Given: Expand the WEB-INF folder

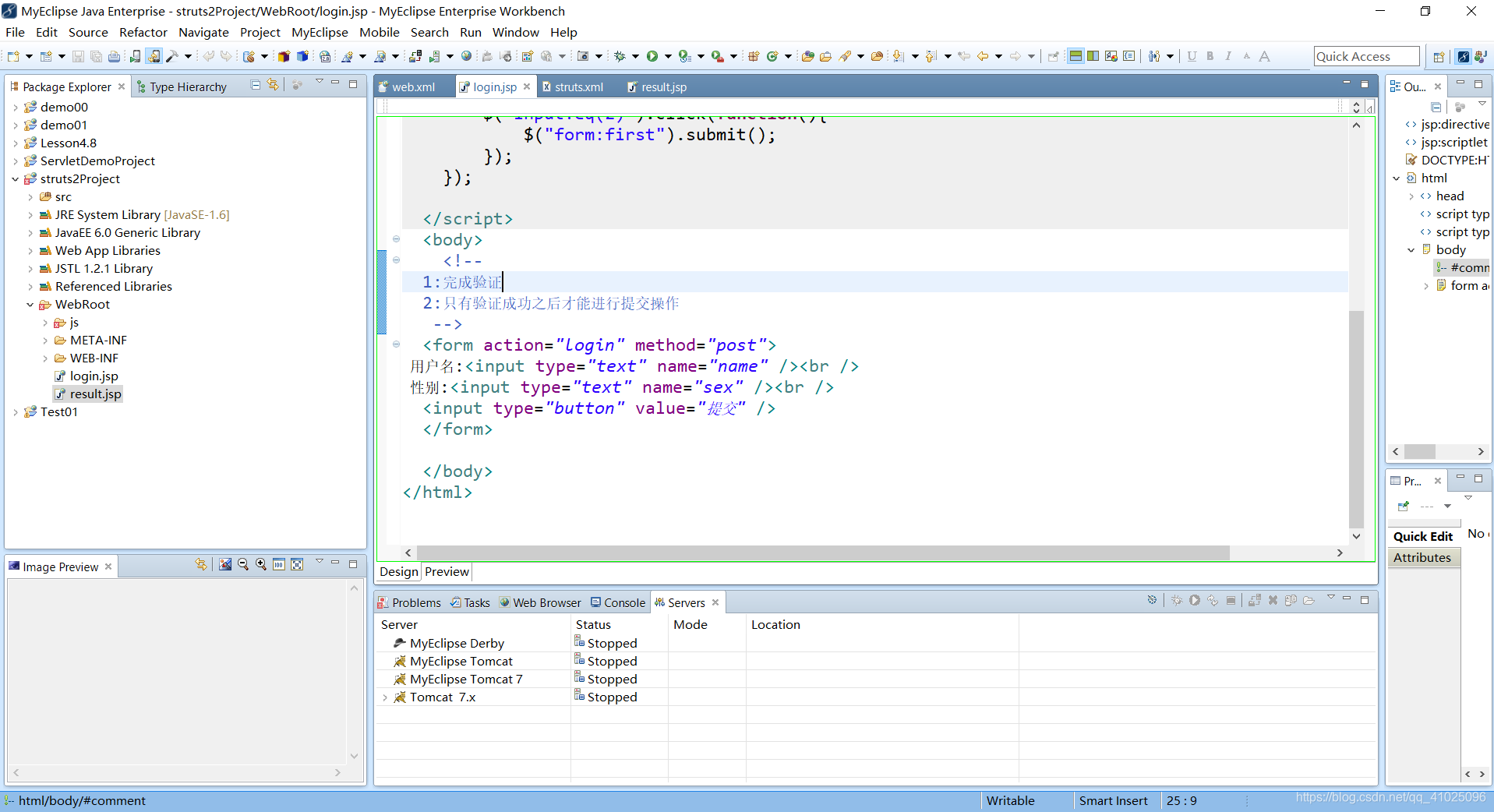Looking at the screenshot, I should tap(45, 358).
